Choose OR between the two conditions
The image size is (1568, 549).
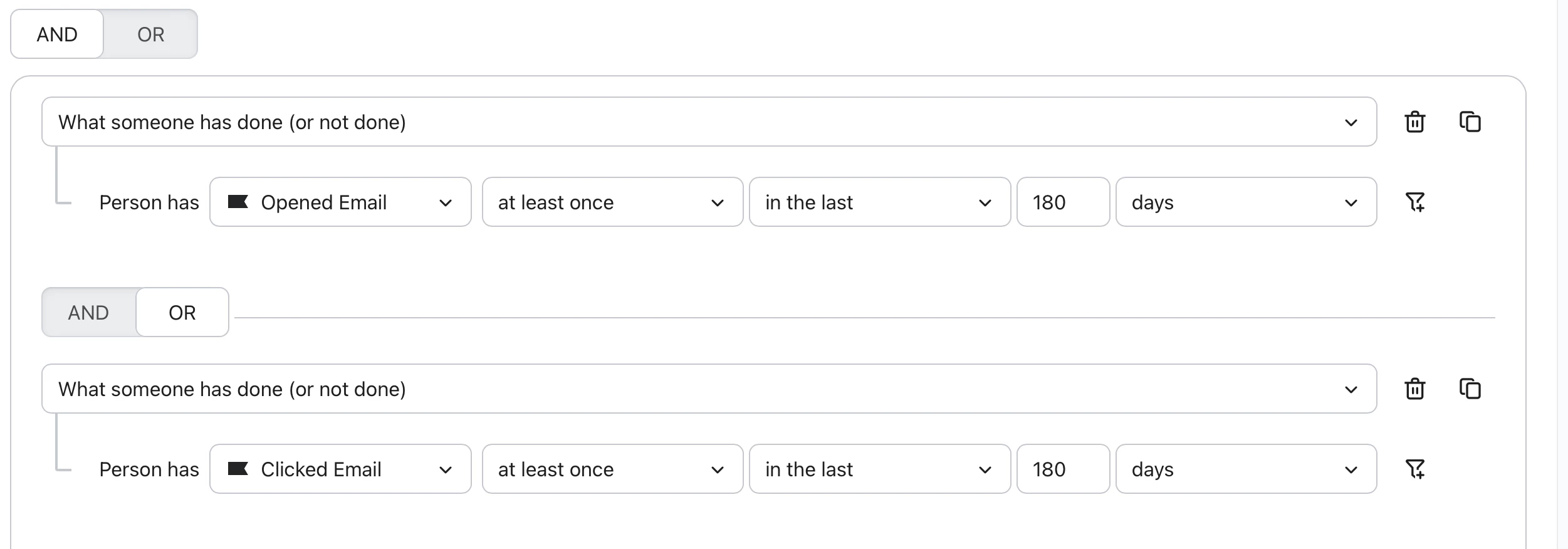coord(182,313)
